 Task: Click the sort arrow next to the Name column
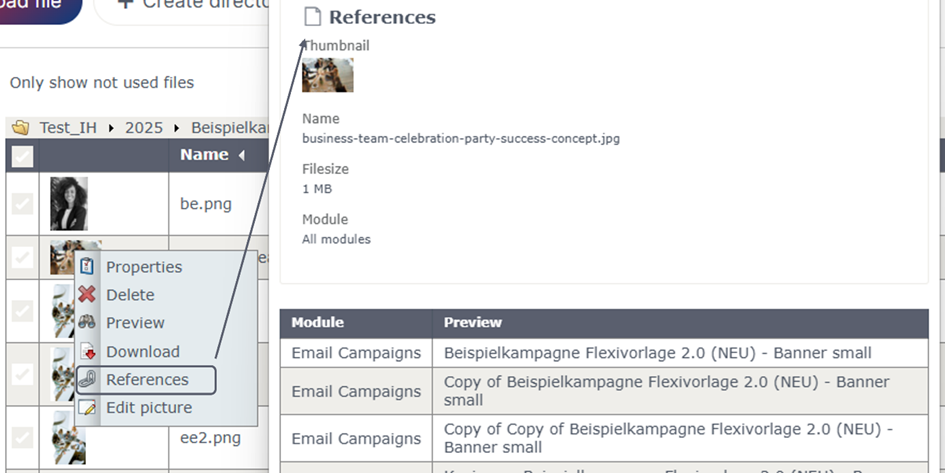point(241,155)
